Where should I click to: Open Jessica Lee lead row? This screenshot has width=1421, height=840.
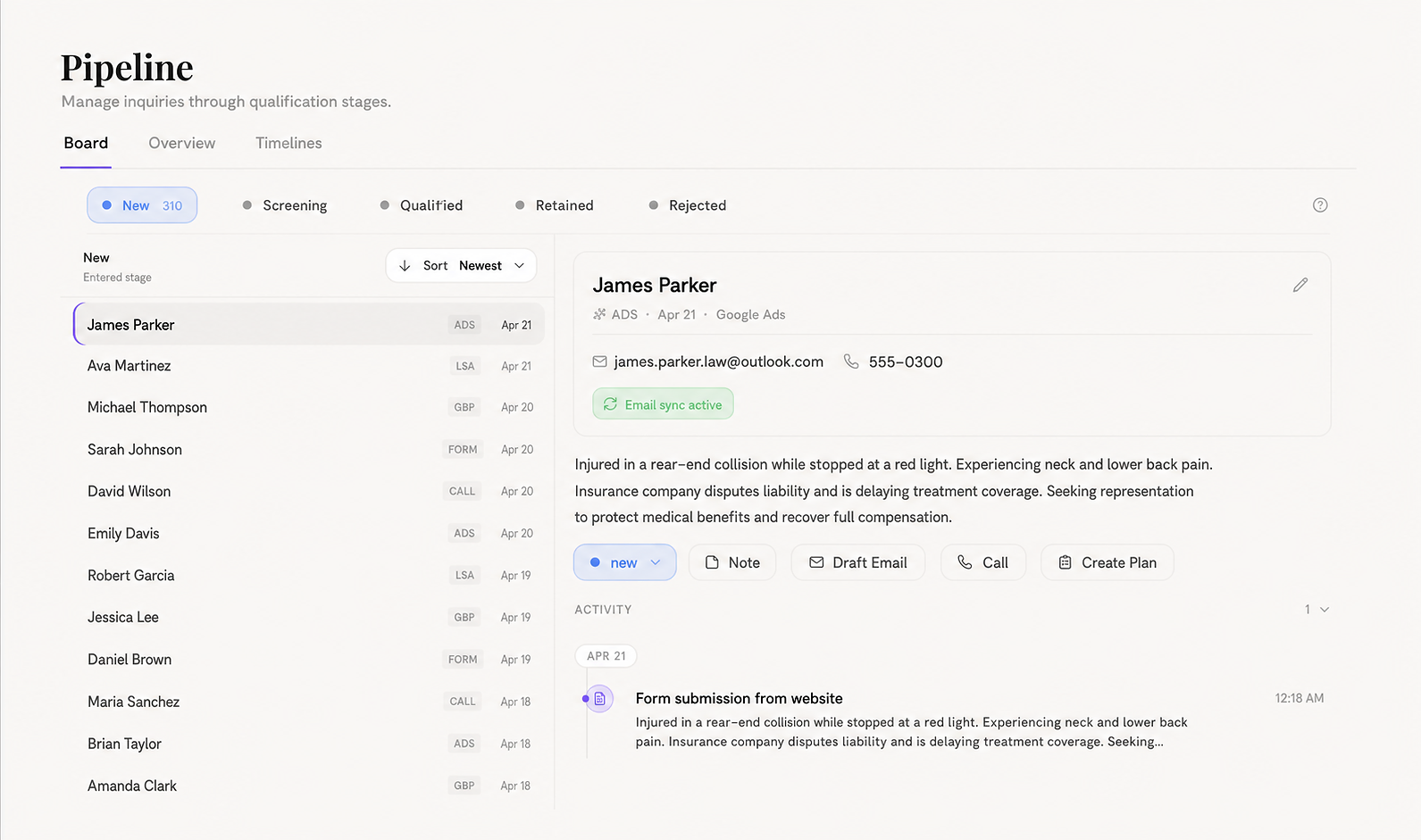click(309, 617)
